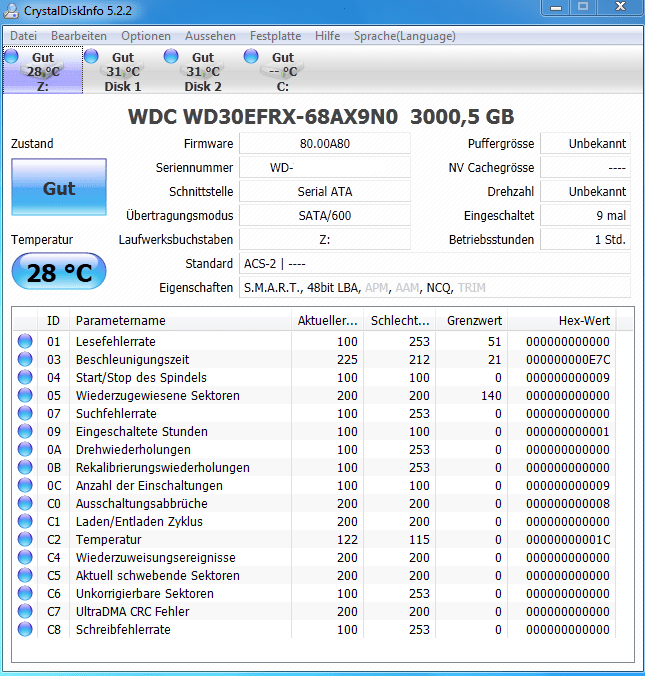Image resolution: width=645 pixels, height=676 pixels.
Task: Open the Aussehen menu
Action: click(x=210, y=36)
